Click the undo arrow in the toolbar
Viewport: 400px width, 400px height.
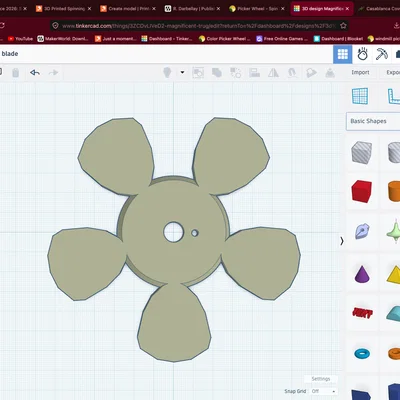[35, 72]
